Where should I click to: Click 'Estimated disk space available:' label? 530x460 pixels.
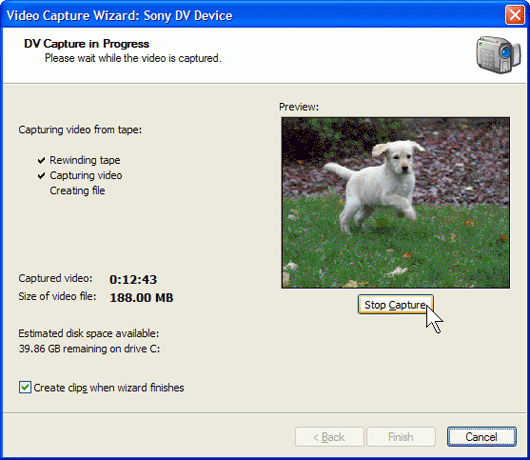tap(89, 333)
